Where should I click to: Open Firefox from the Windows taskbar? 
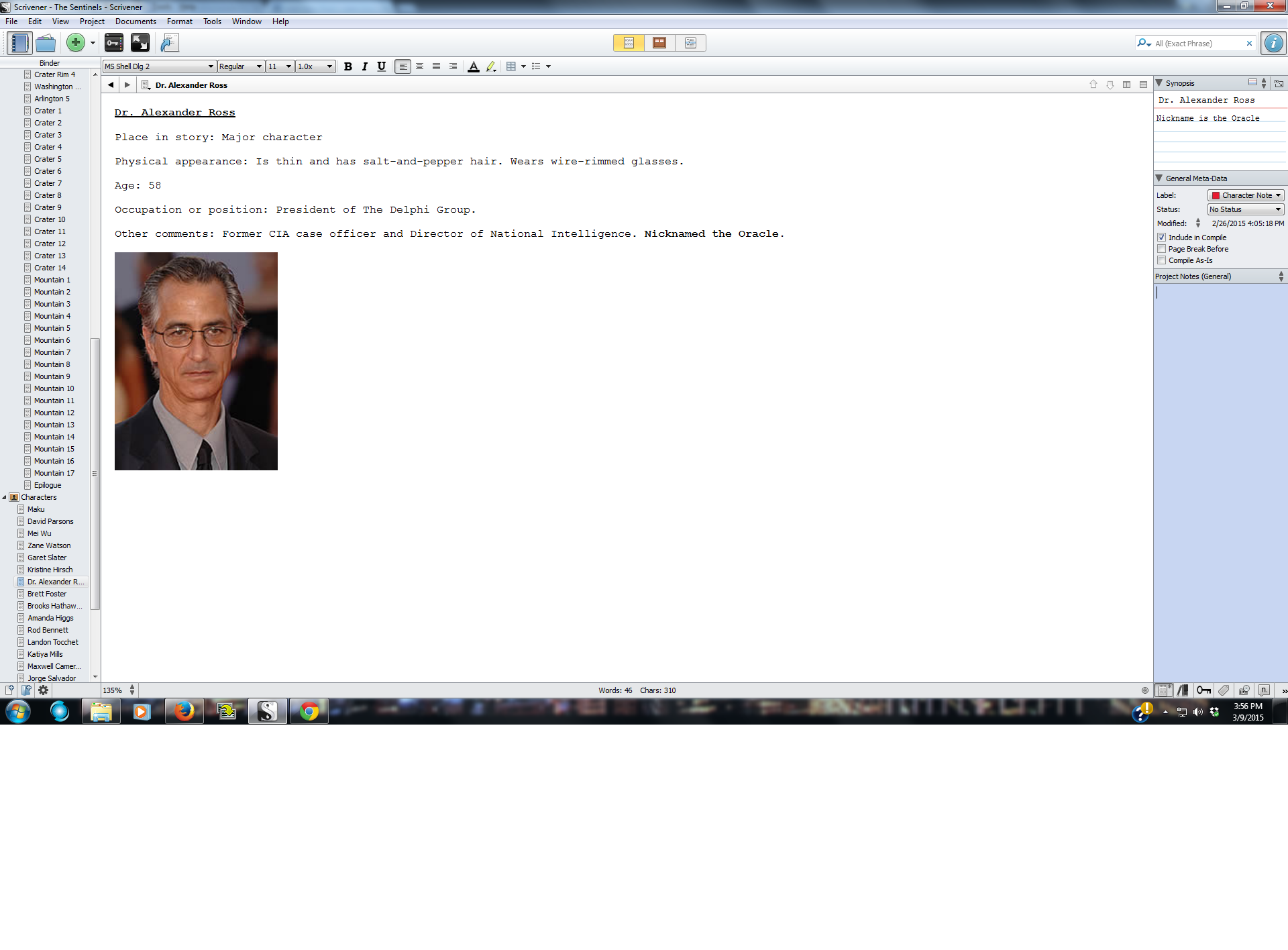tap(184, 711)
